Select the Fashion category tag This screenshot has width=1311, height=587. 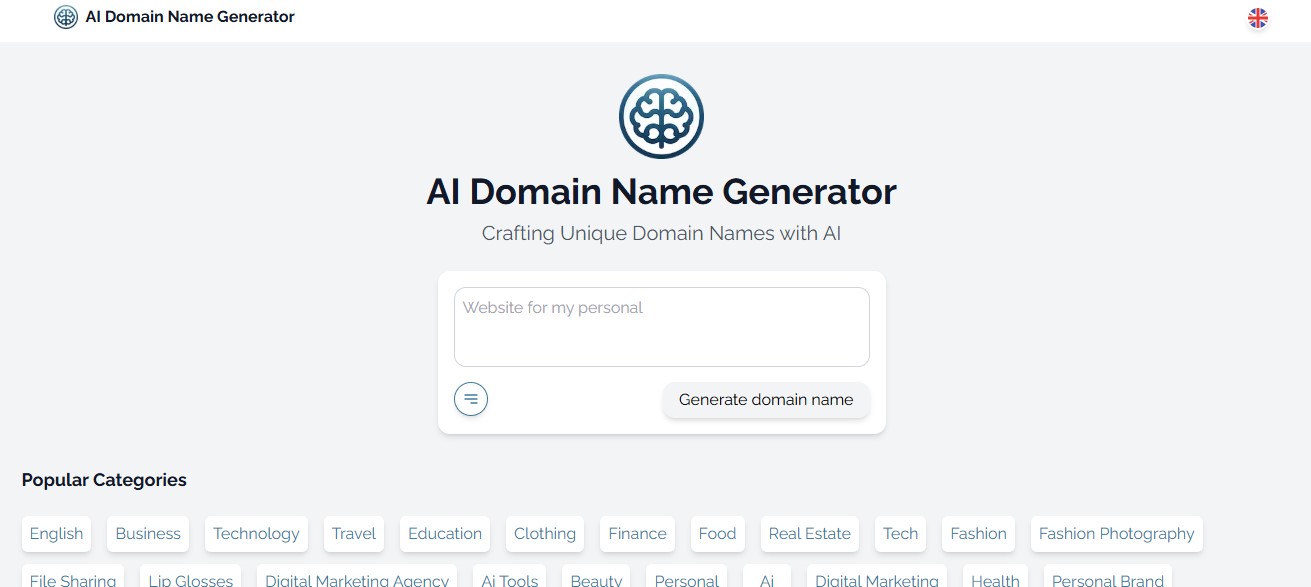978,534
